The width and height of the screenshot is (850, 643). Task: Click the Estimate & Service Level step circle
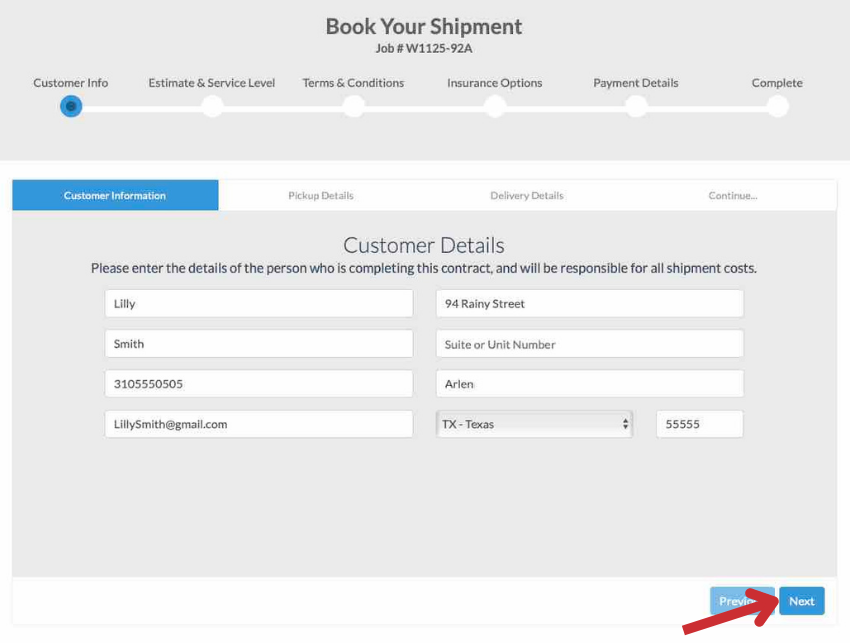coord(212,106)
